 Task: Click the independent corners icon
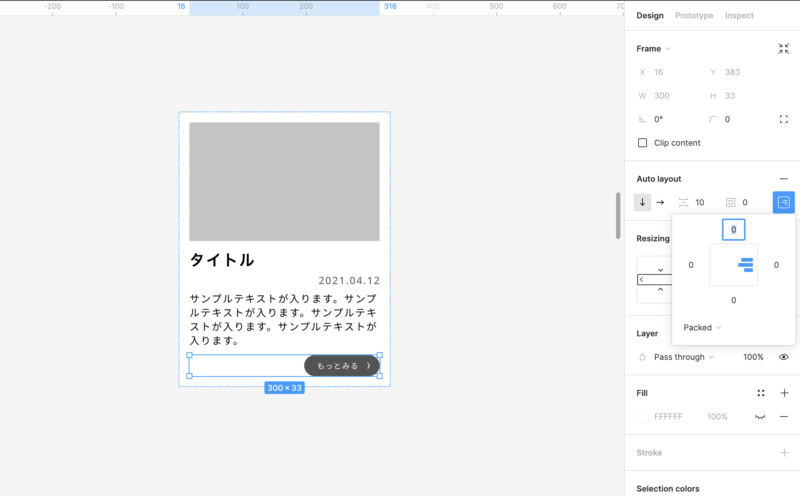(x=783, y=119)
